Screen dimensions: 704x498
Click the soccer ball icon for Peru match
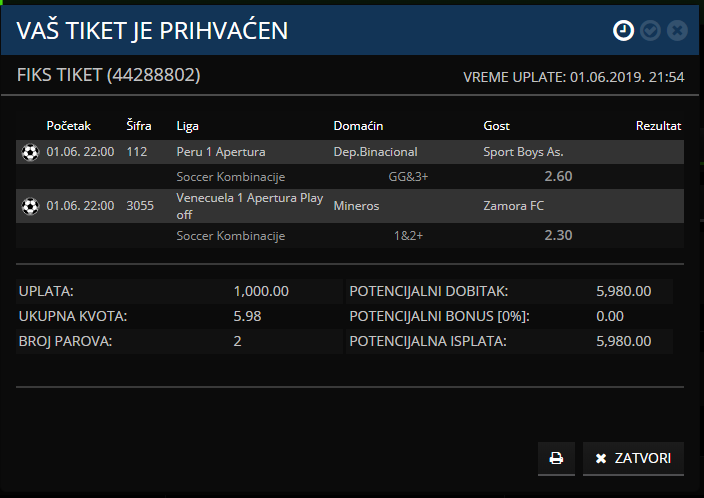tap(30, 152)
